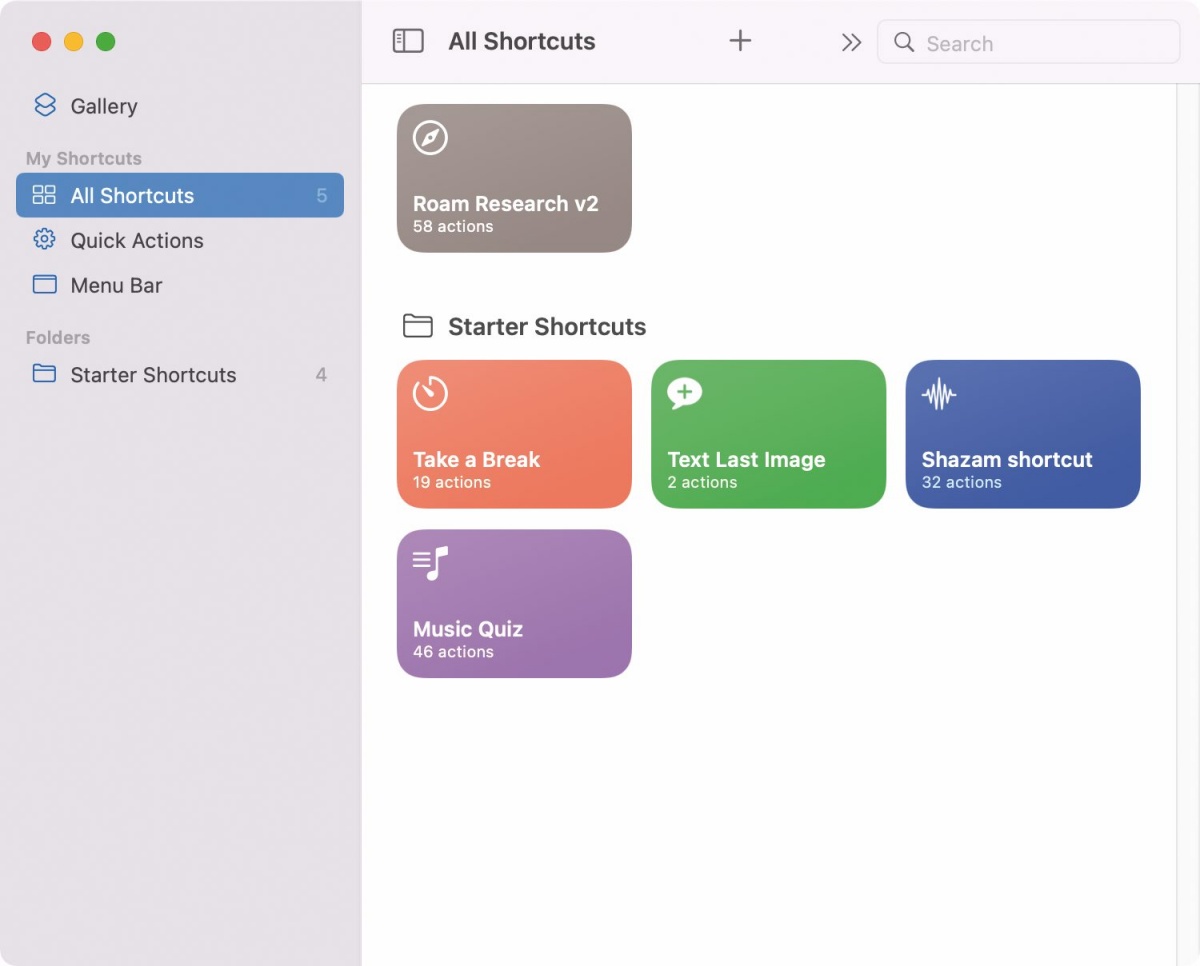Click the Search field
The width and height of the screenshot is (1200, 966).
click(1028, 42)
